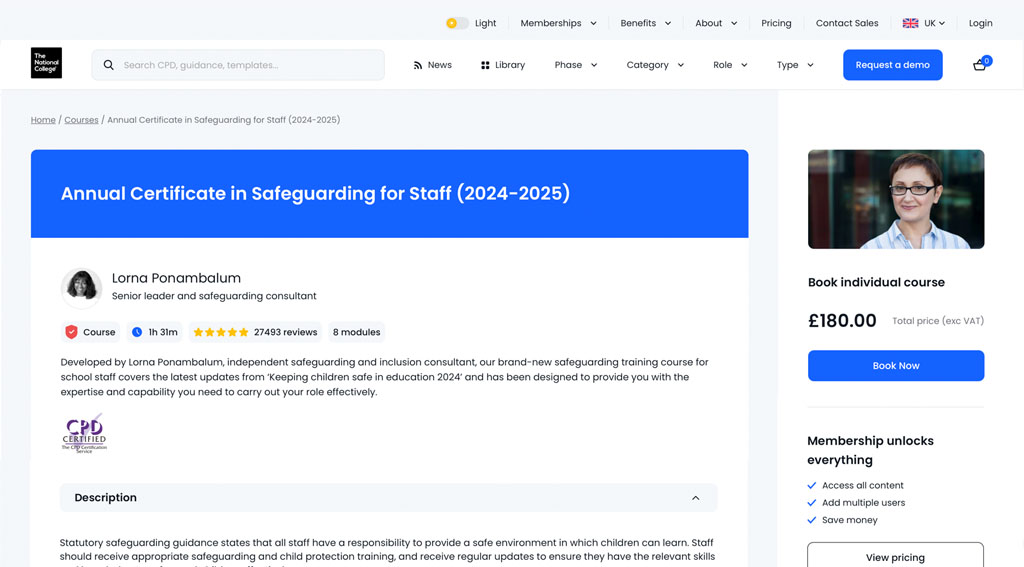Open Contact Sales

tap(847, 23)
